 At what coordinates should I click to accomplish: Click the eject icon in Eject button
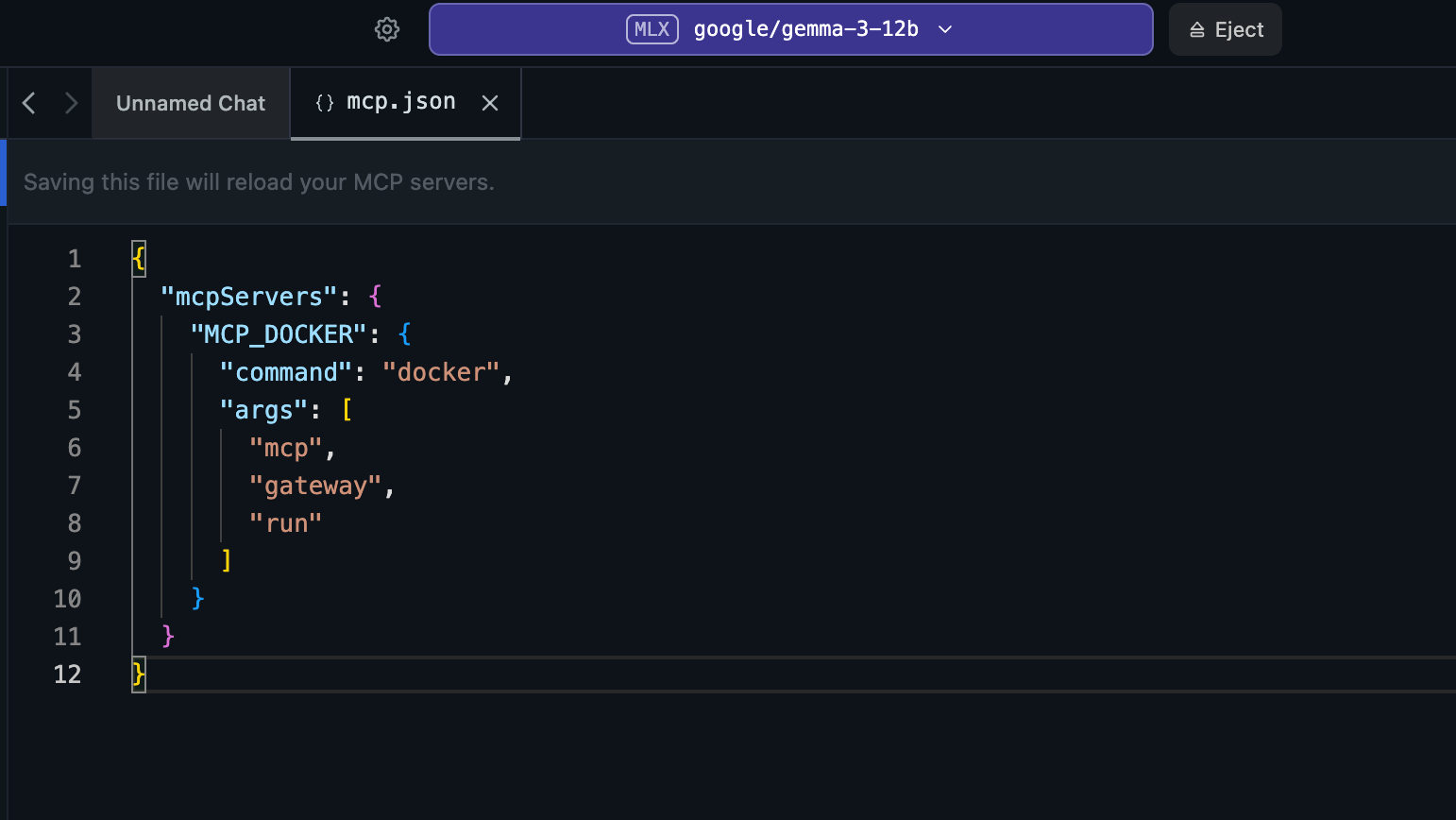click(x=1197, y=30)
